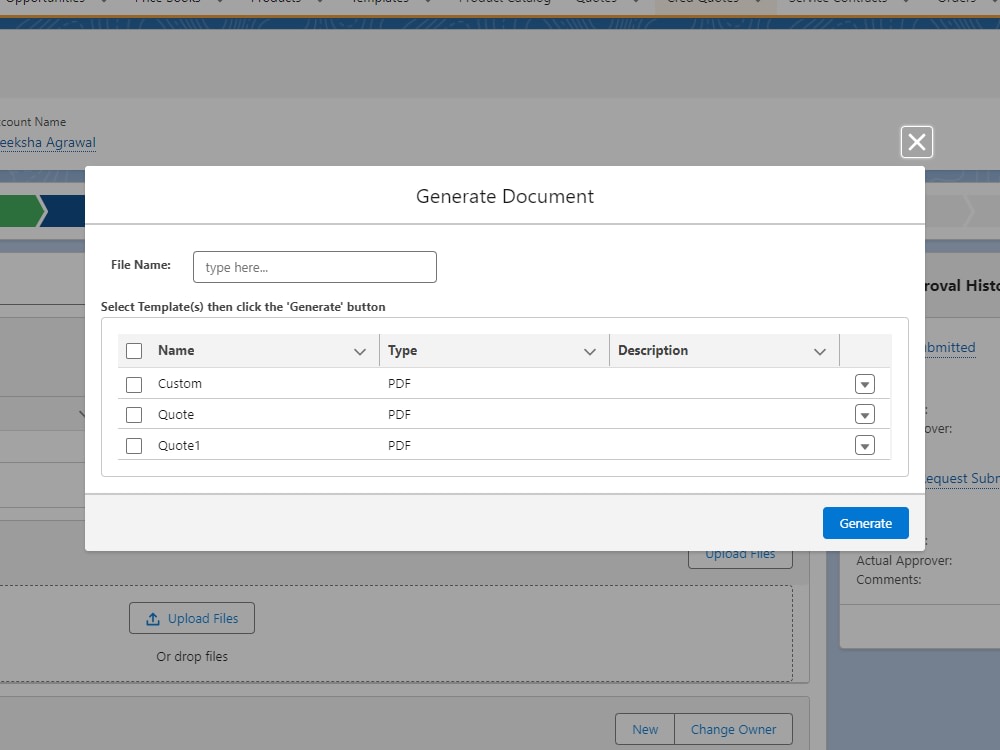
Task: Check the Quote1 template checkbox
Action: [134, 446]
